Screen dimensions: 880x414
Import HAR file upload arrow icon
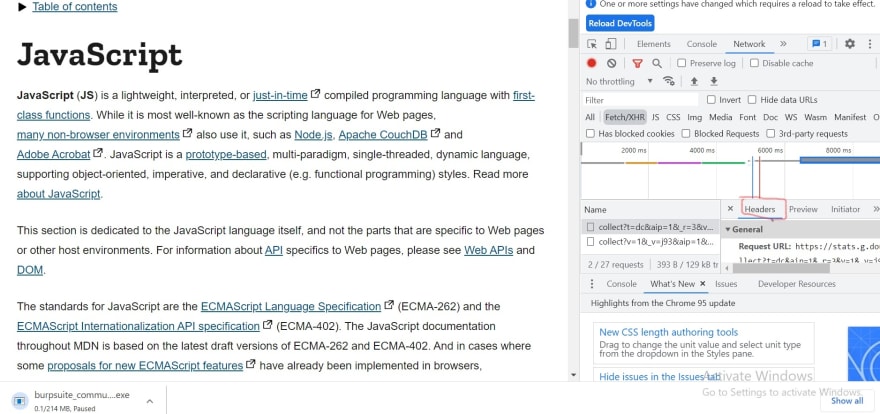[x=694, y=81]
